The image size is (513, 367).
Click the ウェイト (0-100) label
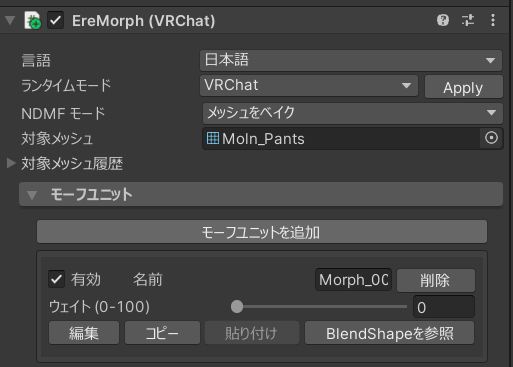pos(99,307)
